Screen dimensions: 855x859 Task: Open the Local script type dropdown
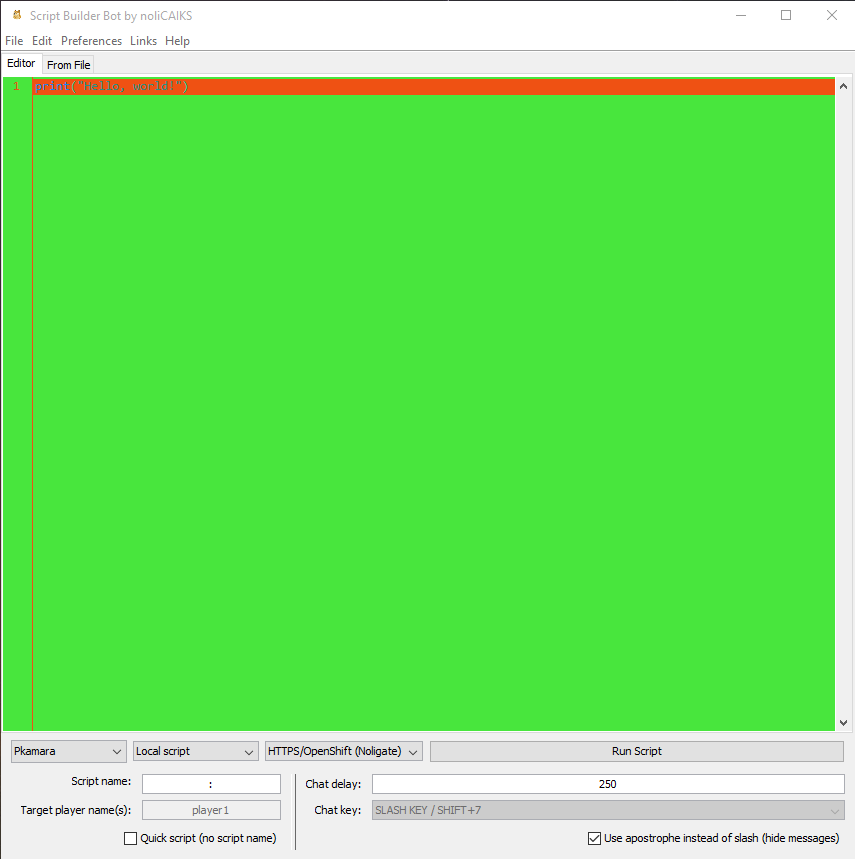(x=196, y=751)
